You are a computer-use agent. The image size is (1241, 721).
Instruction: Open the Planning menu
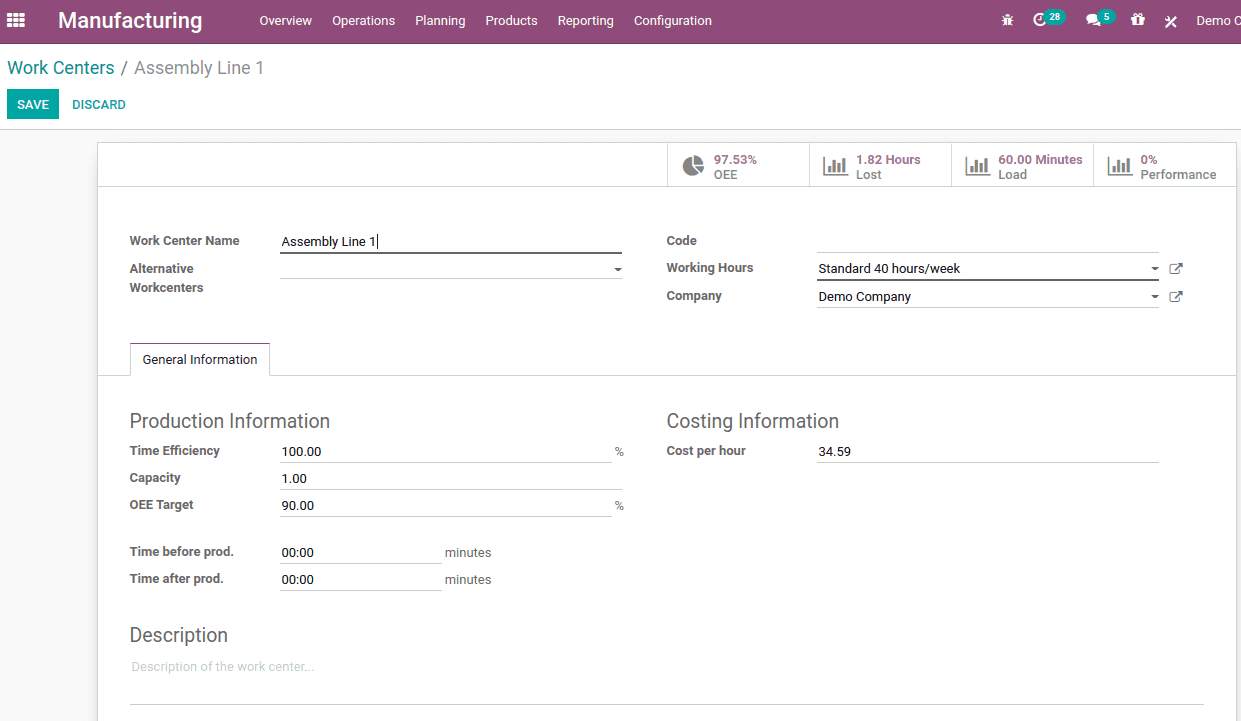pos(440,21)
